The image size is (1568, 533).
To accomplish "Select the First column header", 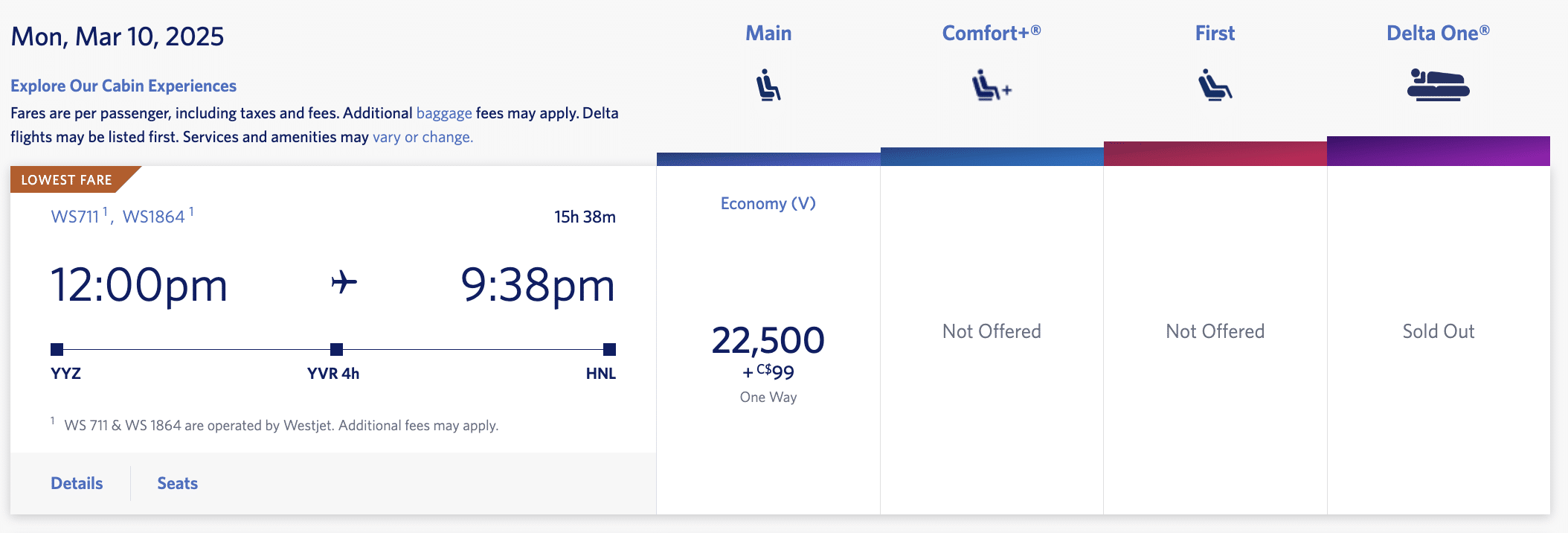I will pos(1215,33).
